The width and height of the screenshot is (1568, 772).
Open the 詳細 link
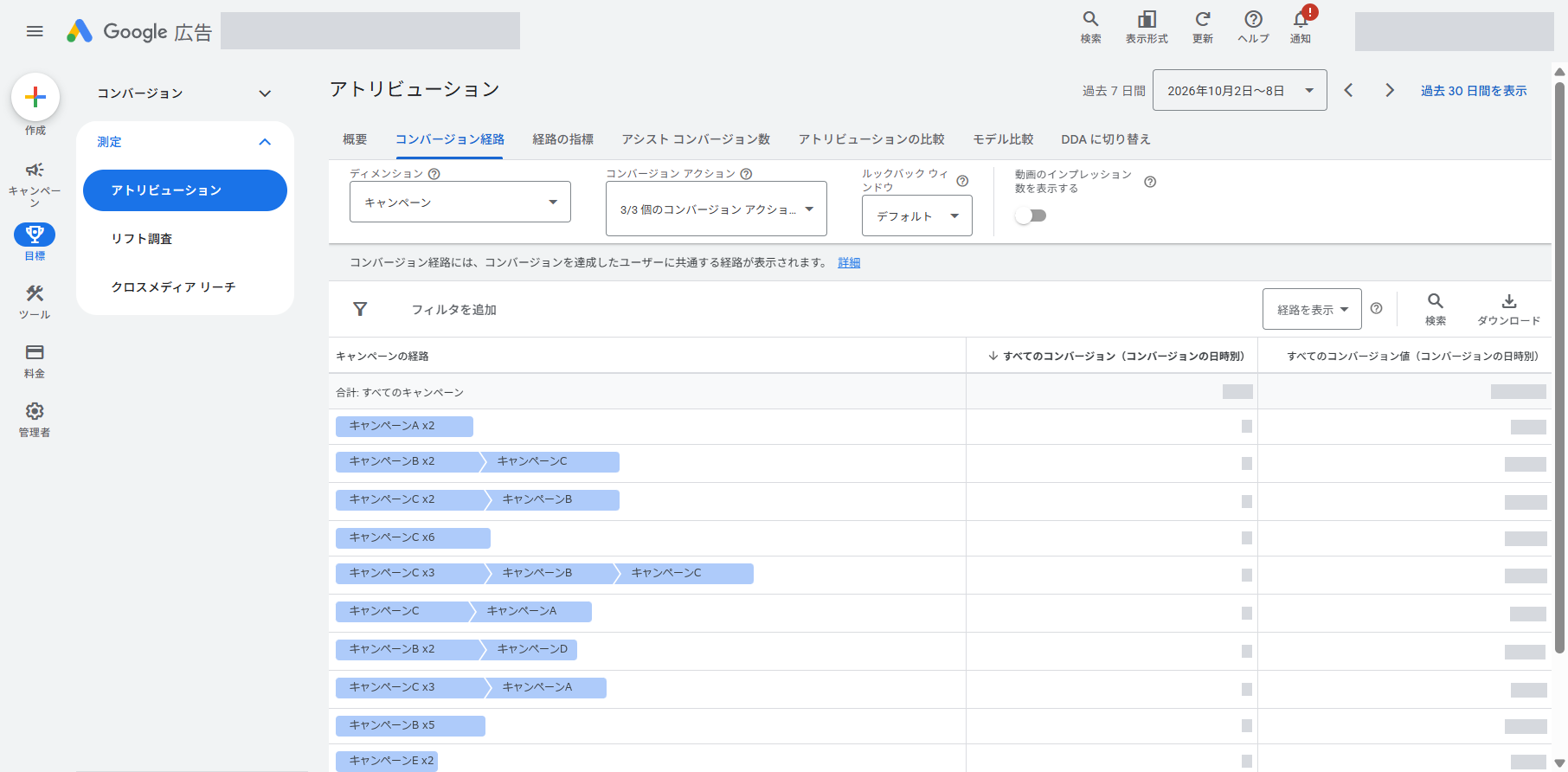tap(849, 262)
